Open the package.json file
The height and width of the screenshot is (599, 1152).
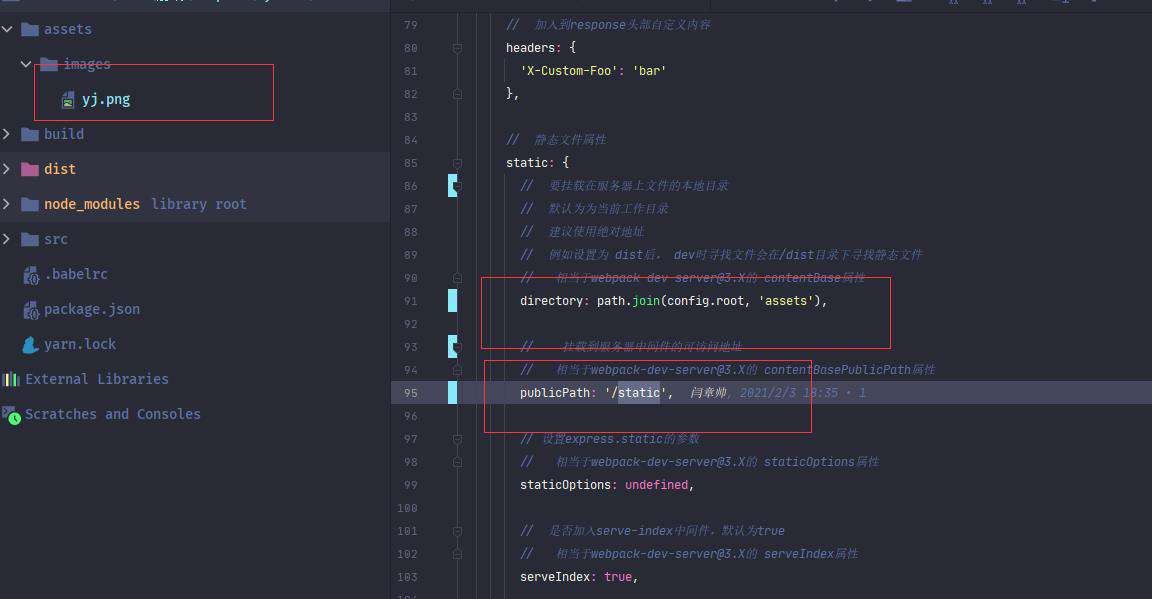coord(92,309)
